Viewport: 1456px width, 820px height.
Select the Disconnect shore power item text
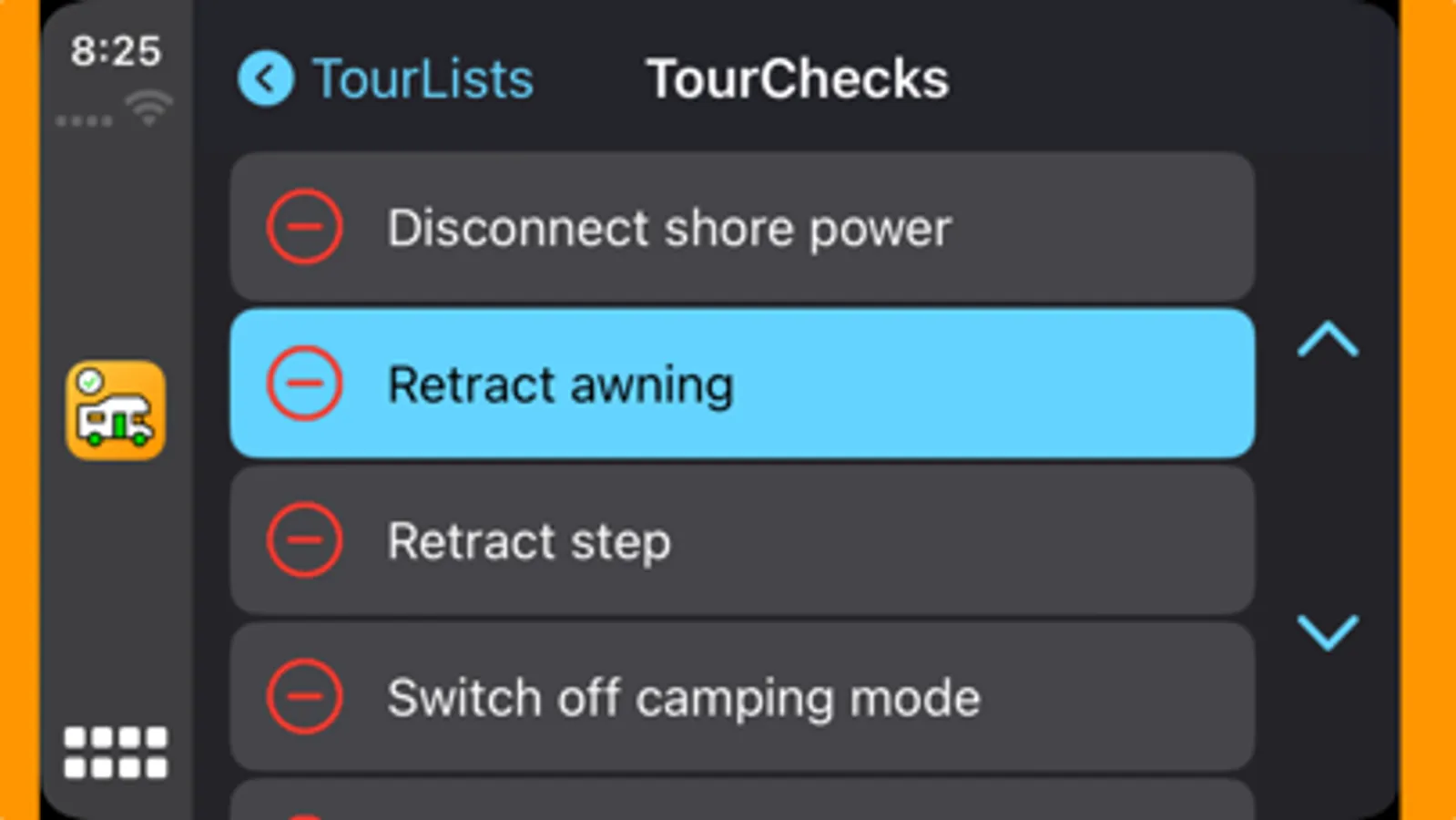[x=669, y=228]
